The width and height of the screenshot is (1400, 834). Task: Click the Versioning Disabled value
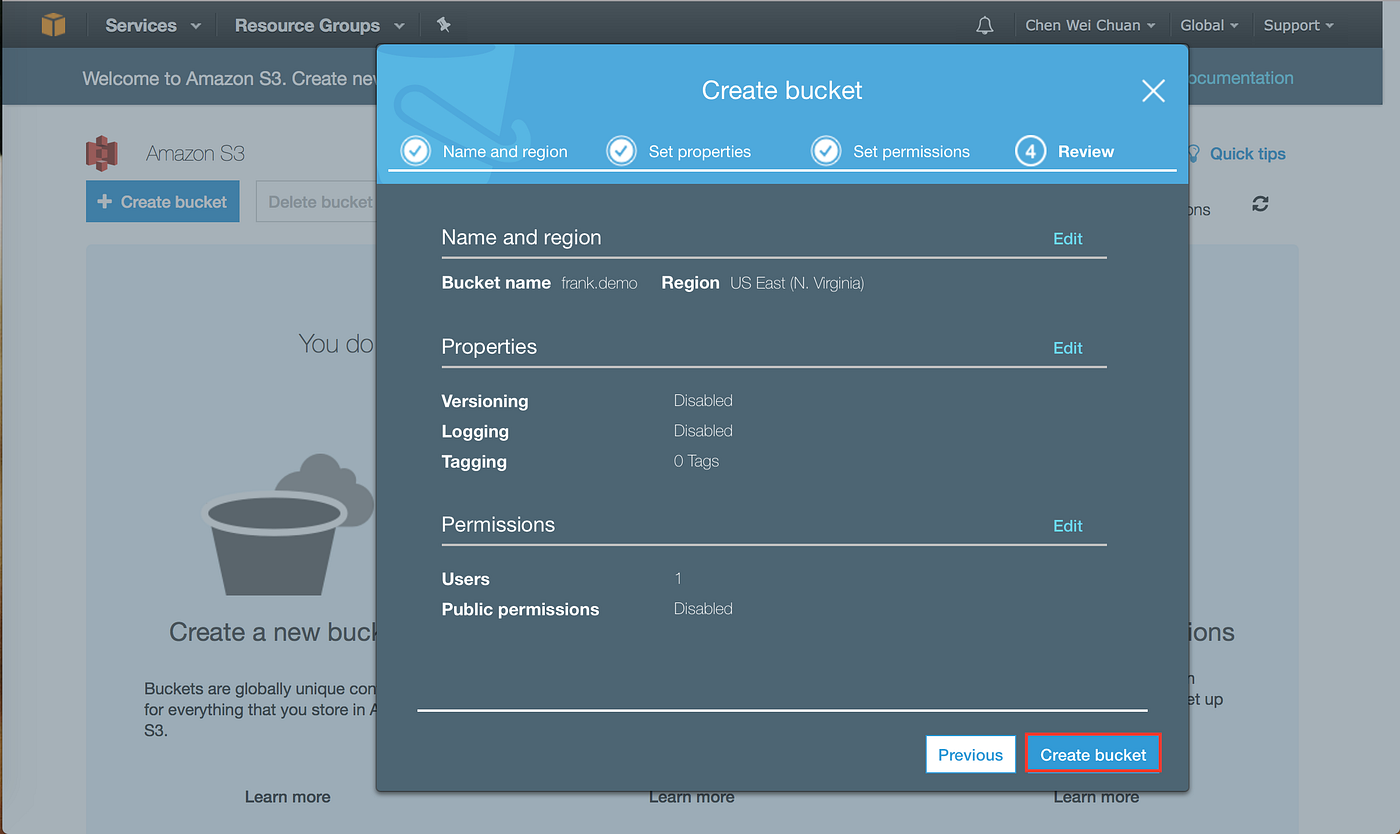(x=703, y=401)
